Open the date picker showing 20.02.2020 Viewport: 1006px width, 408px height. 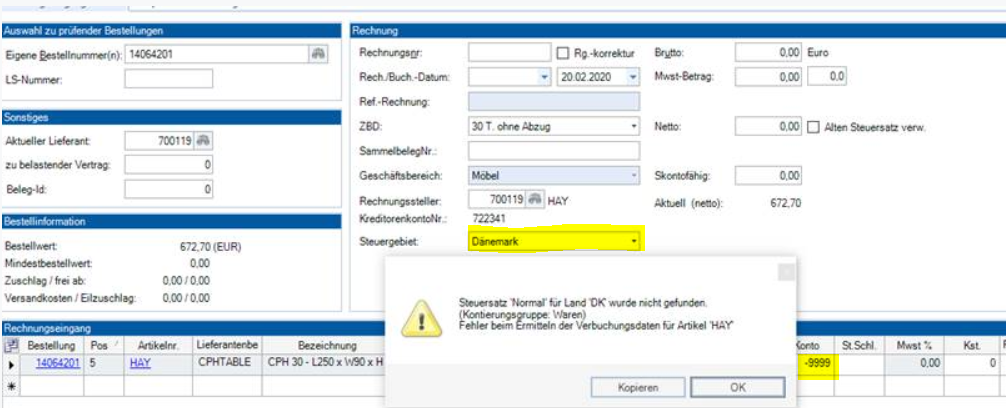pos(633,77)
